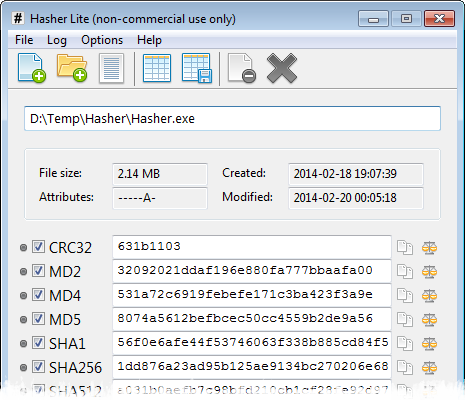Click the Hasher Lite # title bar icon
This screenshot has height=400, width=465.
[18, 18]
